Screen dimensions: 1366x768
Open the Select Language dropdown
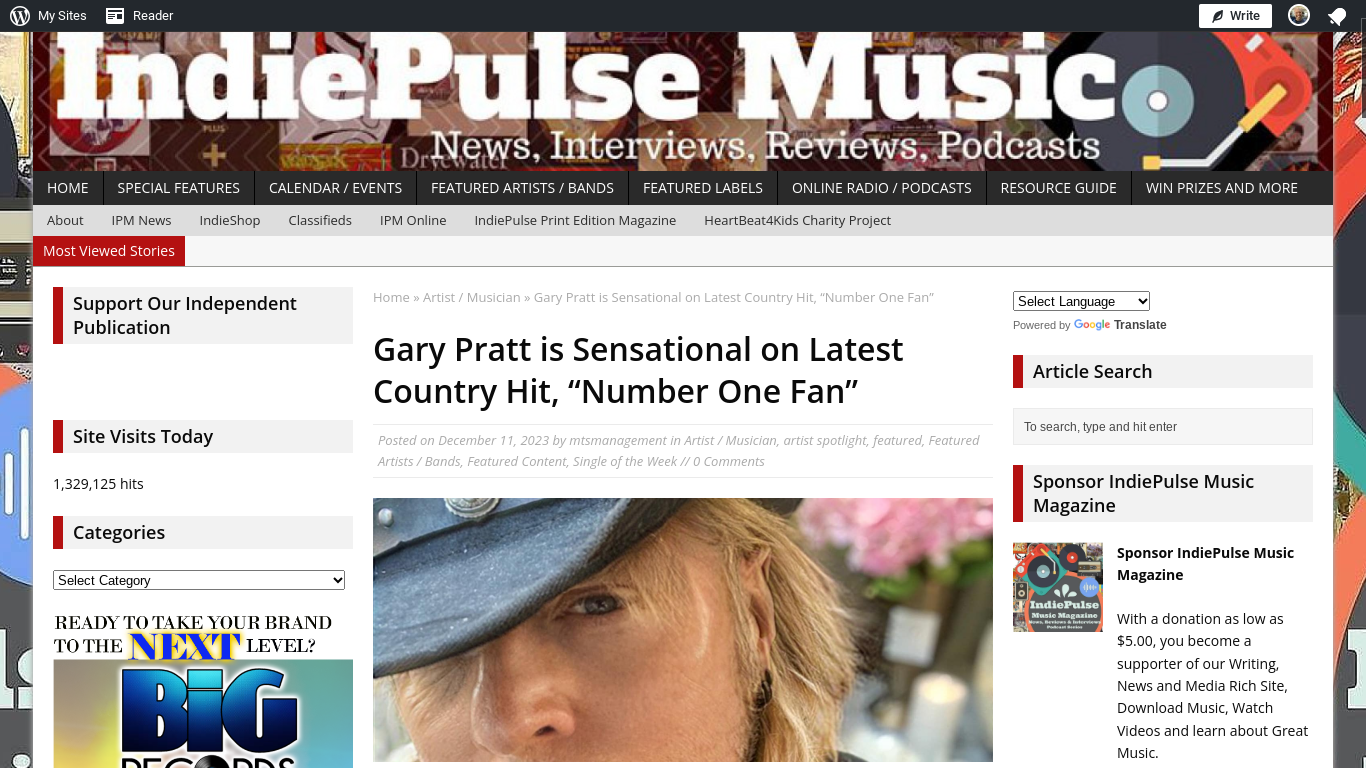[x=1081, y=301]
